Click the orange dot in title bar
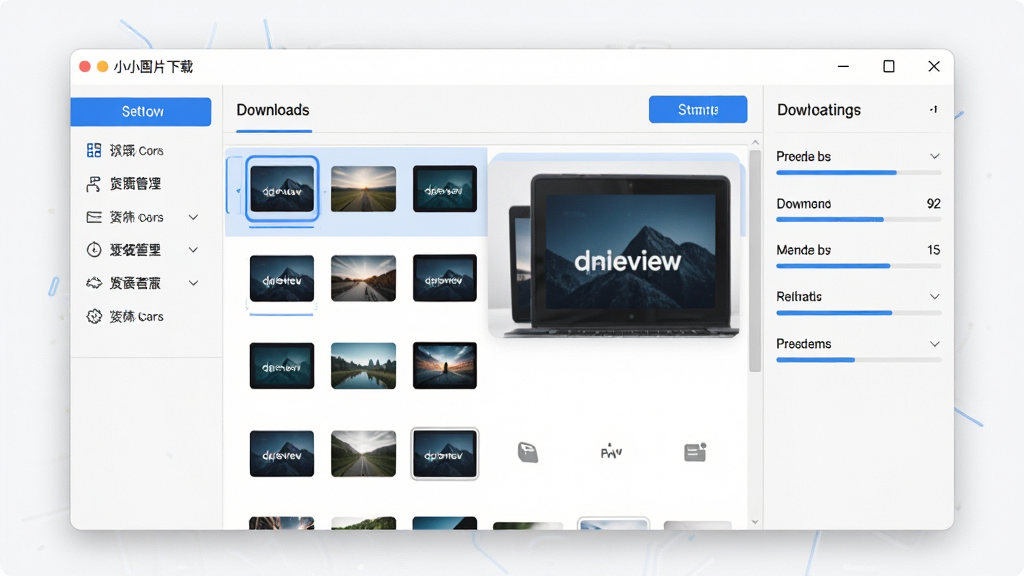 pos(103,67)
